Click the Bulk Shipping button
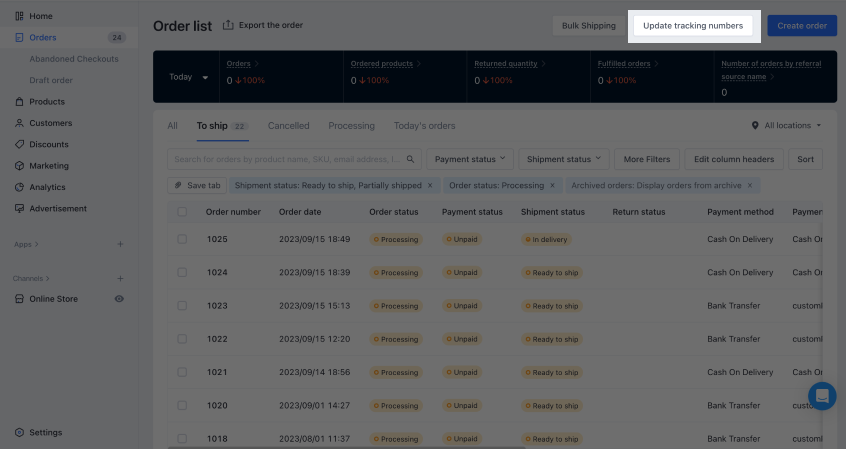 click(x=589, y=25)
